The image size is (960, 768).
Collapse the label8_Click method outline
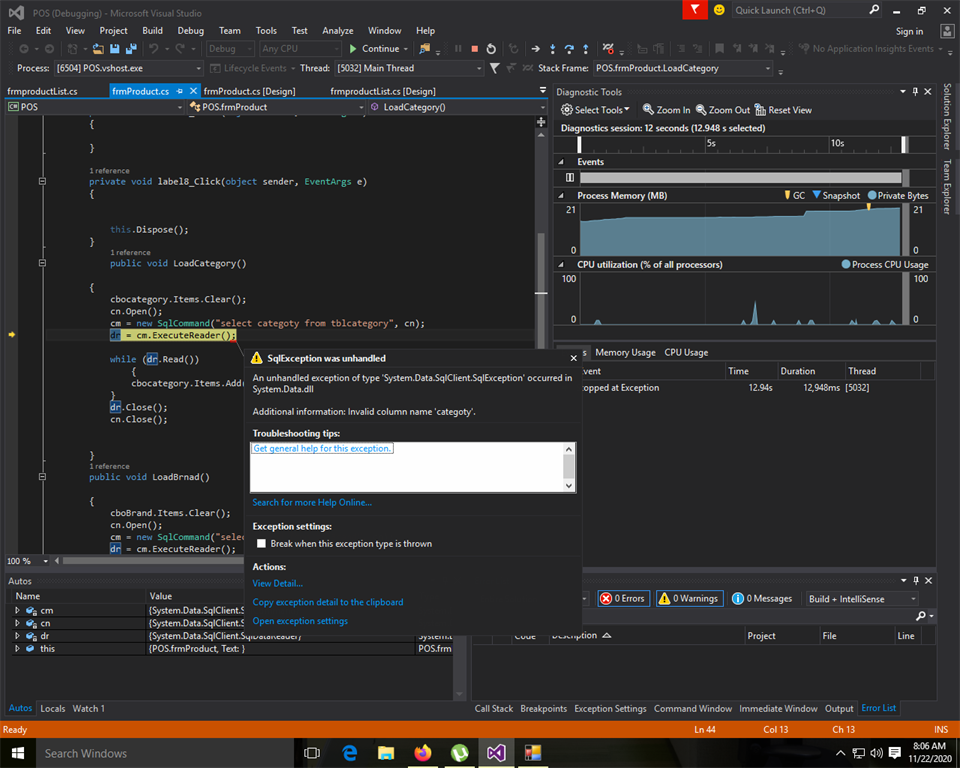tap(42, 181)
